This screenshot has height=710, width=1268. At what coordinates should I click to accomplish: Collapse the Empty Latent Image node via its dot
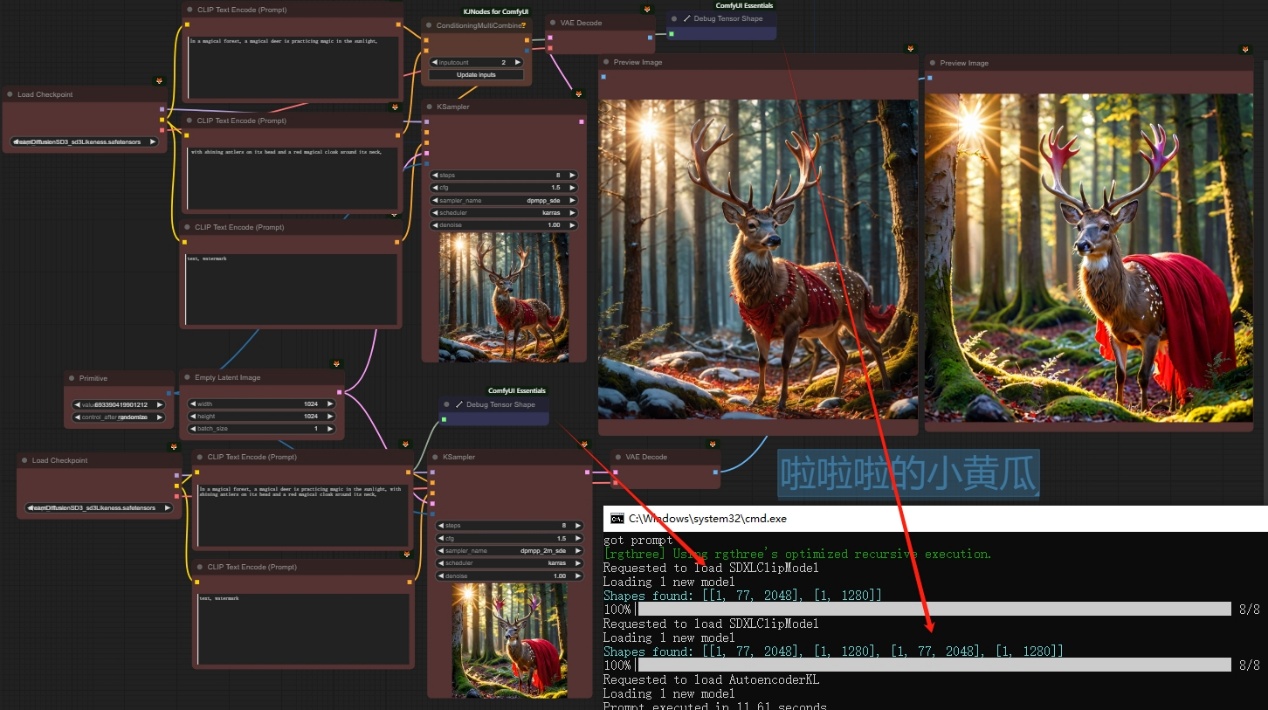187,378
